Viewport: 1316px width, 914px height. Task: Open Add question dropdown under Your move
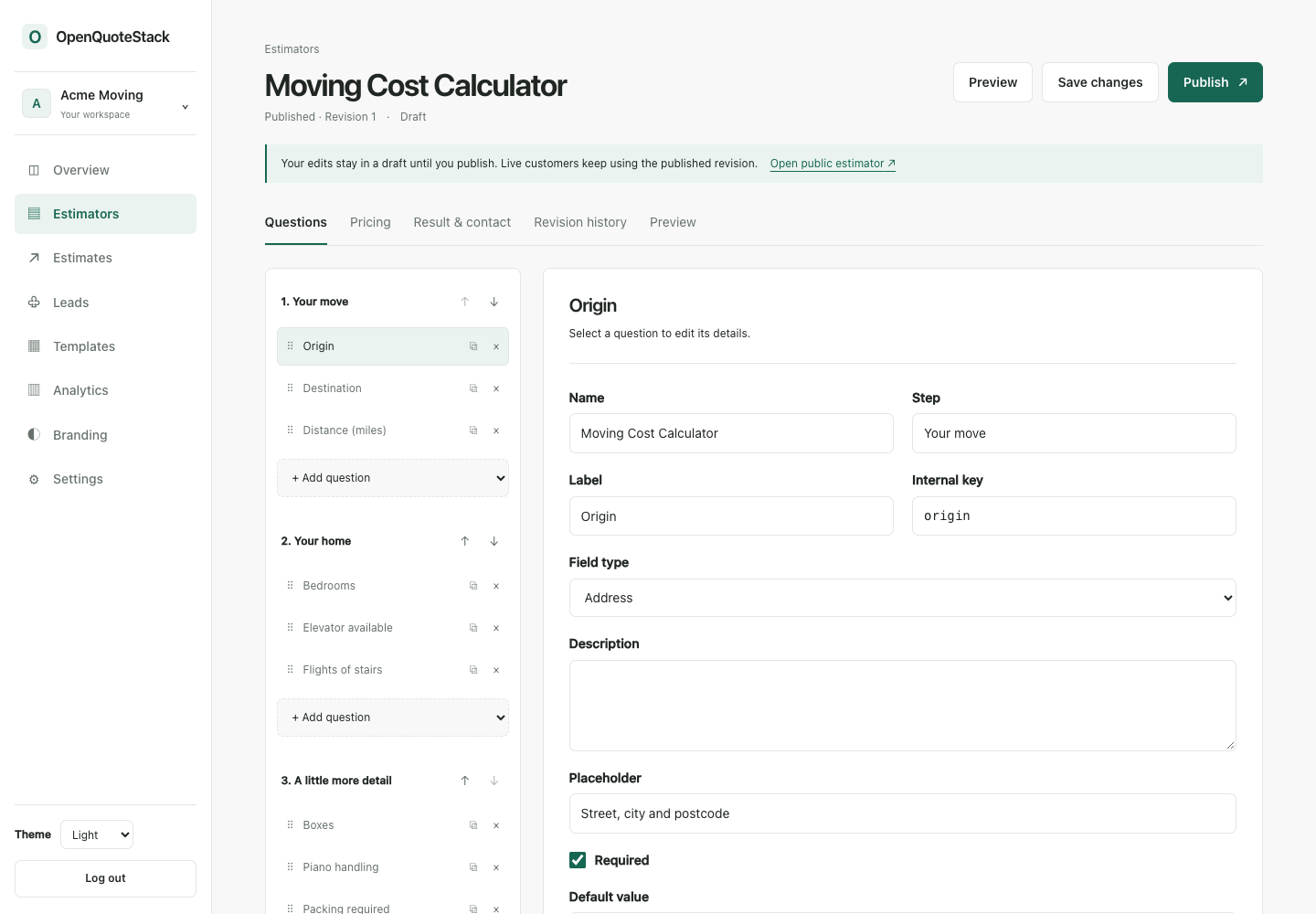393,478
